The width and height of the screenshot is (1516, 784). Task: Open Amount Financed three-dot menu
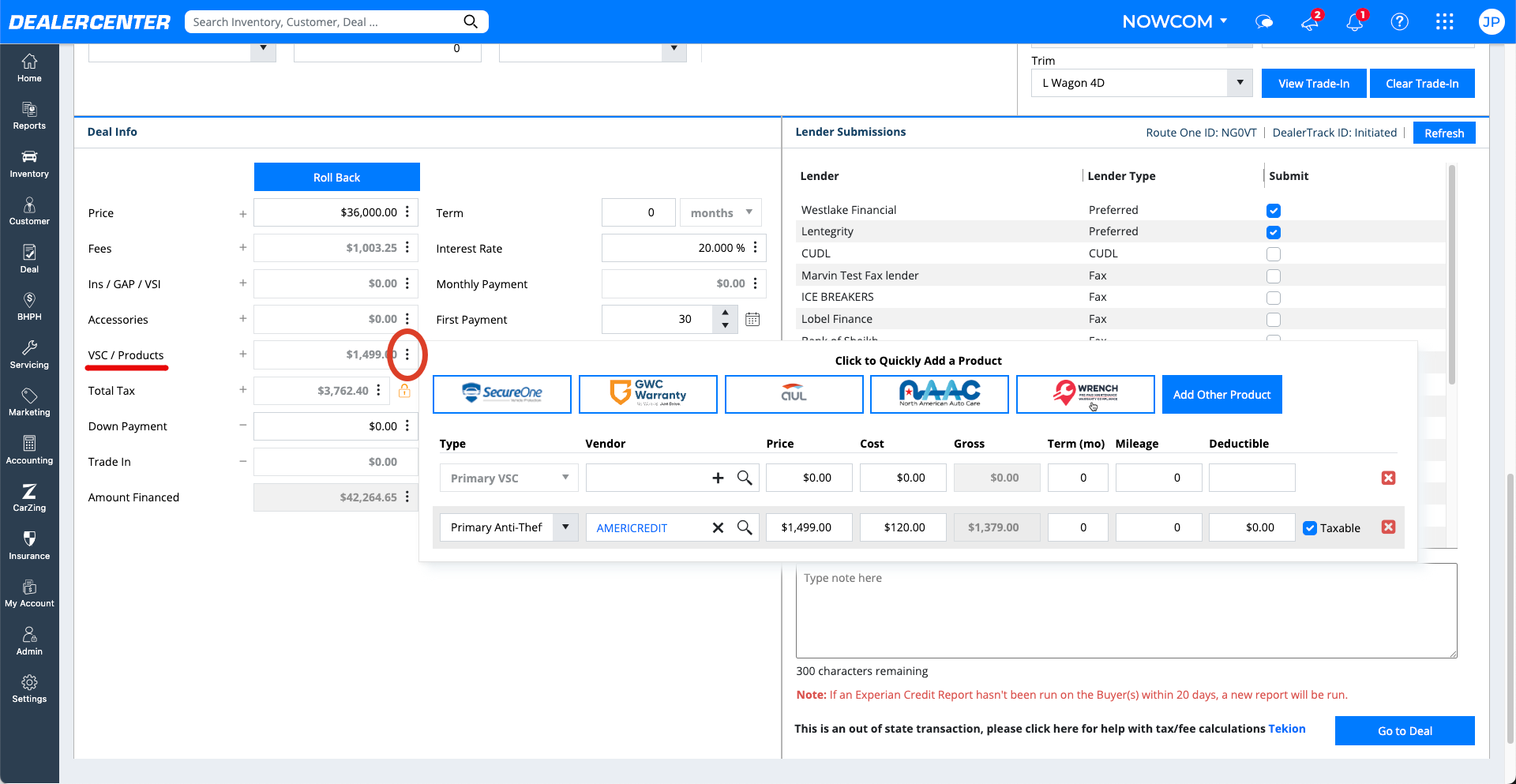point(407,497)
